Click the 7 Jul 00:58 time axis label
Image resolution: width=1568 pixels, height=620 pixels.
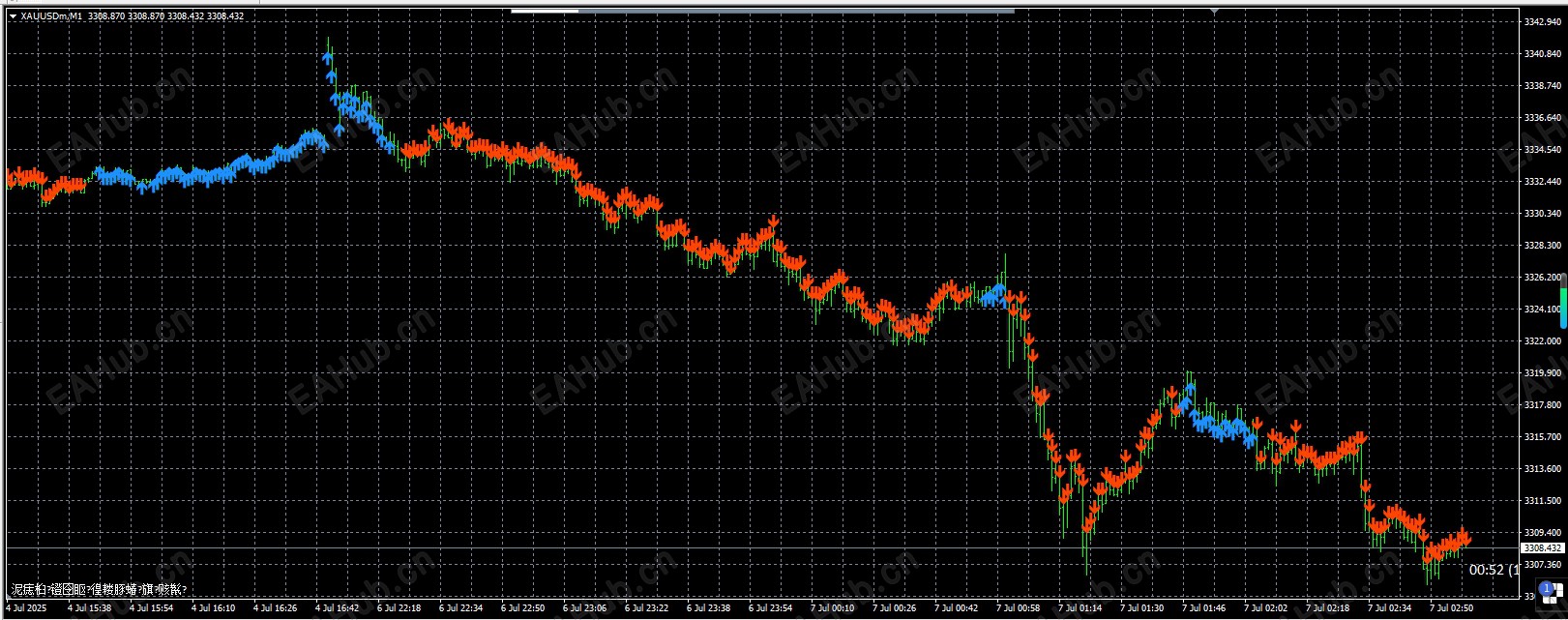click(1018, 608)
